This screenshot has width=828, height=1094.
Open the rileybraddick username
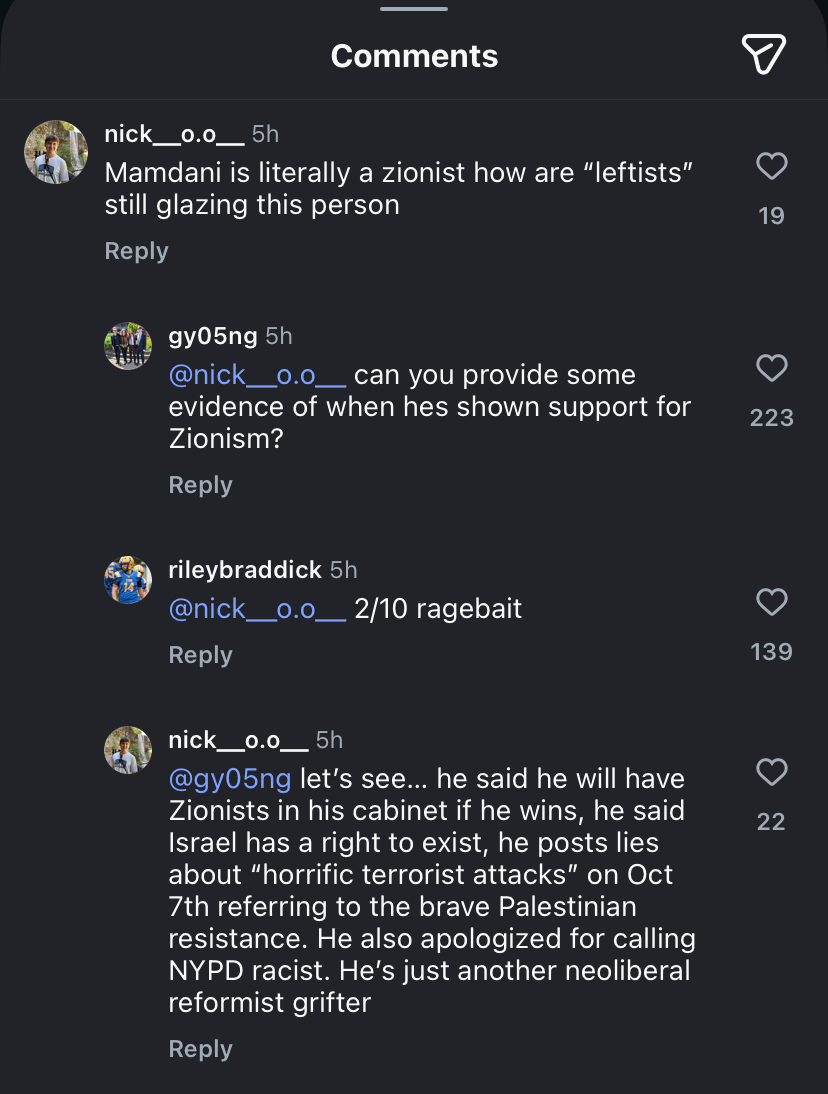pos(245,570)
